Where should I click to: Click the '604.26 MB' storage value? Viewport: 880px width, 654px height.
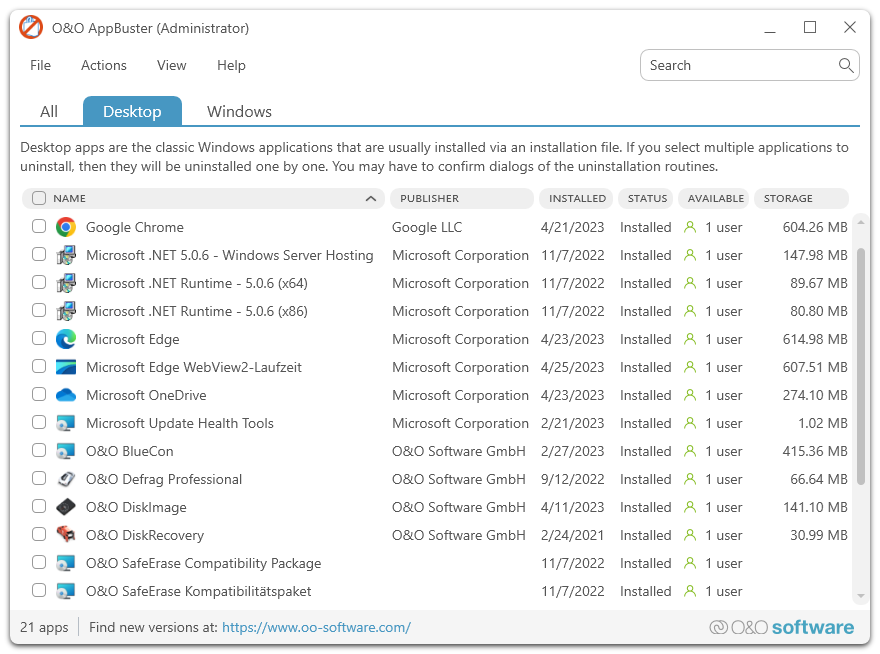tap(815, 227)
